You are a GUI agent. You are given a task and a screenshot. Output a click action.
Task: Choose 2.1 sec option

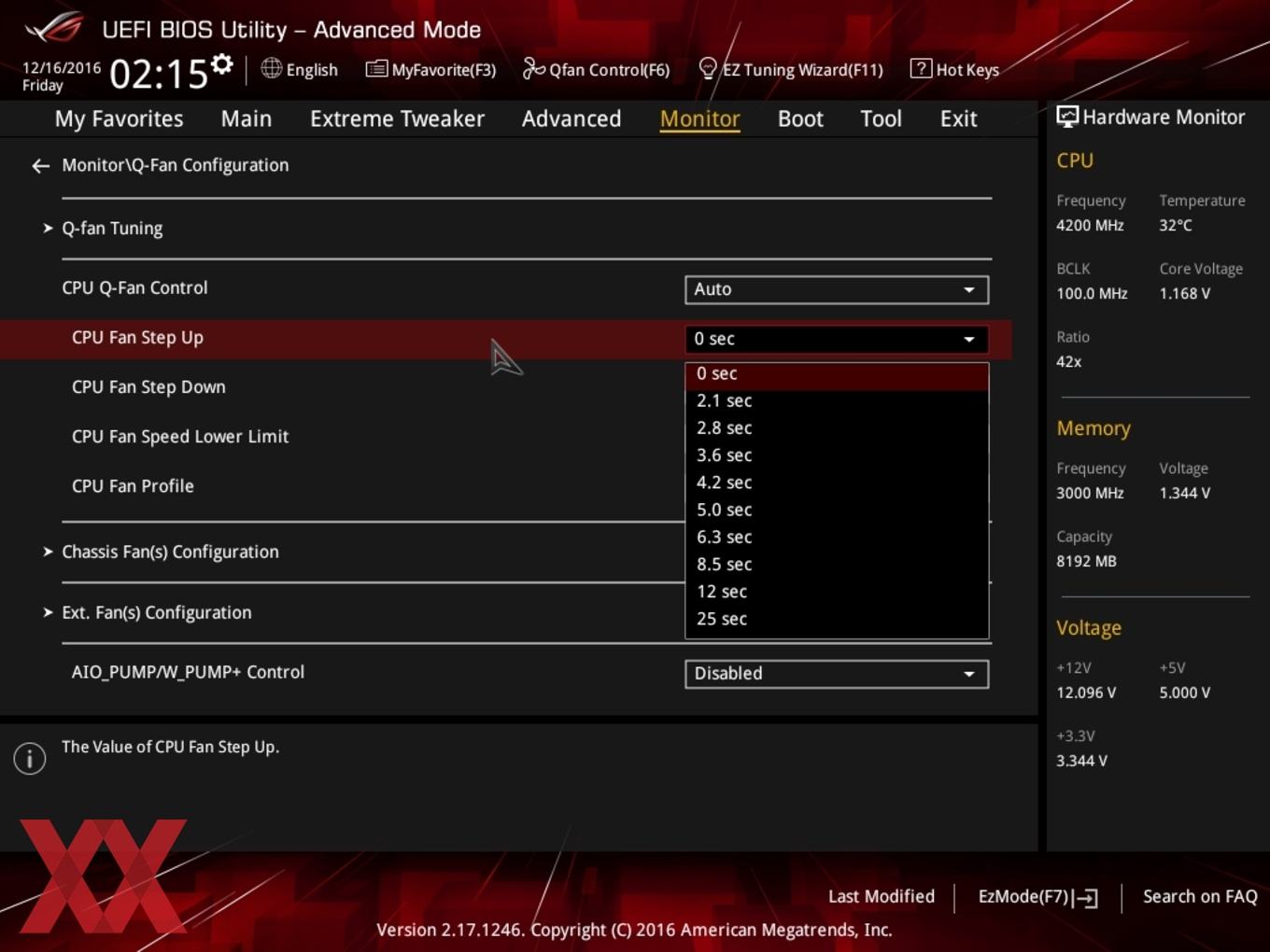point(837,401)
